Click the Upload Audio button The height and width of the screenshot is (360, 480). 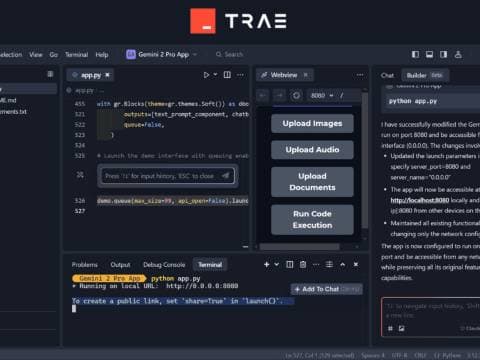pos(312,150)
